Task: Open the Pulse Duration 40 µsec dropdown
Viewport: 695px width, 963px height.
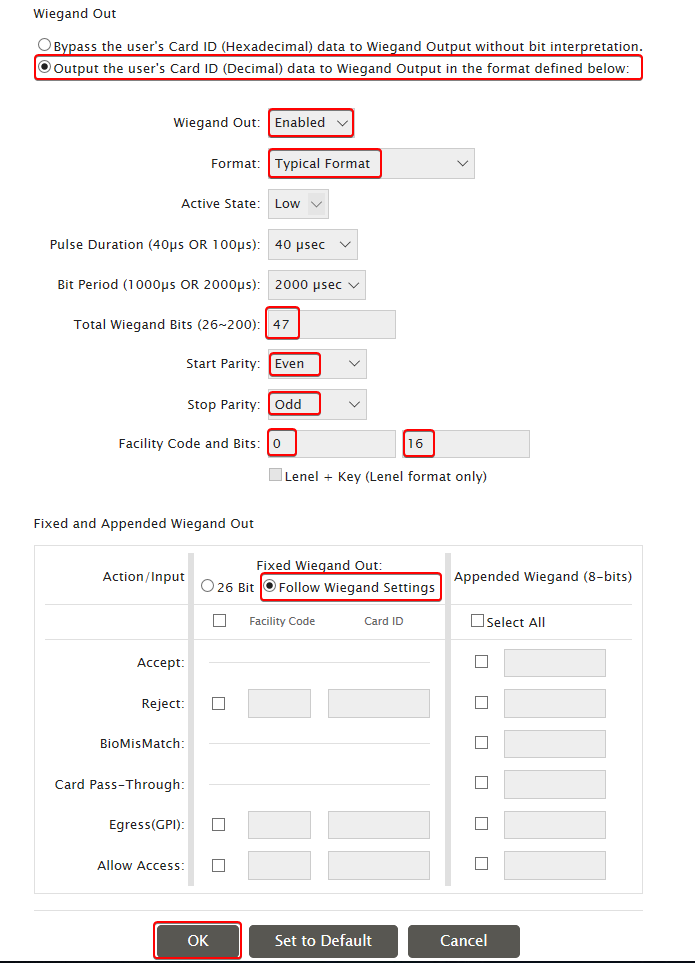Action: pyautogui.click(x=313, y=244)
